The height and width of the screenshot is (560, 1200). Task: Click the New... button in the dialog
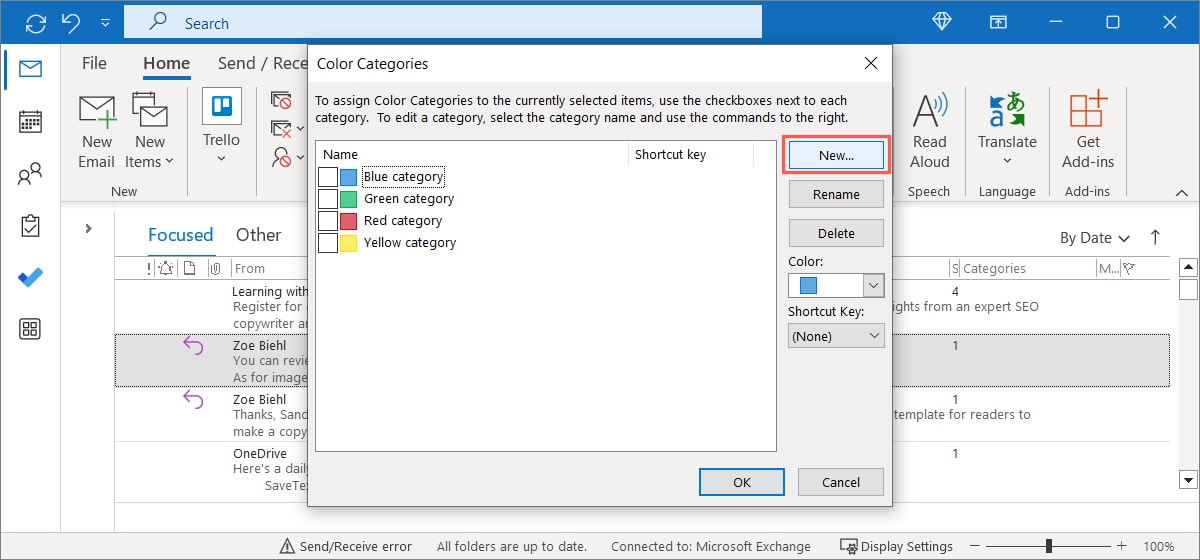[836, 155]
